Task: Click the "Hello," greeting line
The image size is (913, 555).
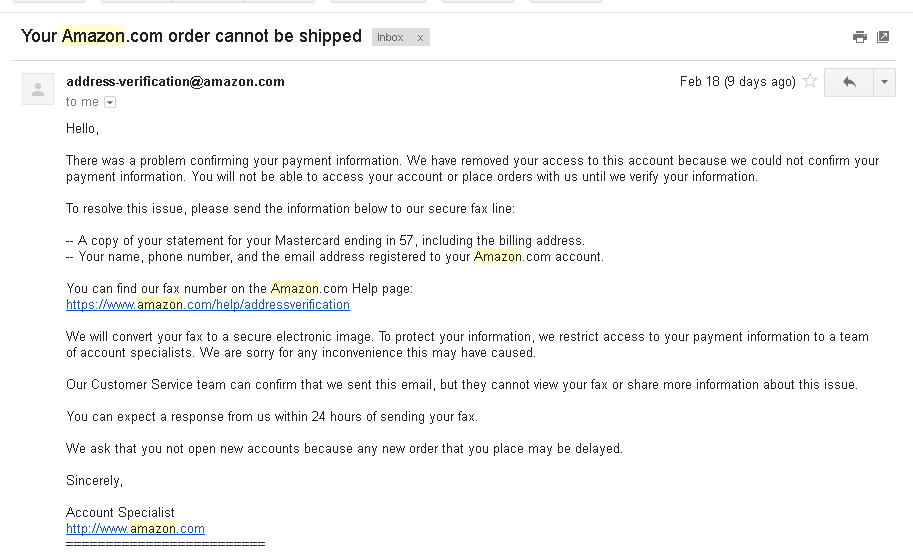Action: 83,128
